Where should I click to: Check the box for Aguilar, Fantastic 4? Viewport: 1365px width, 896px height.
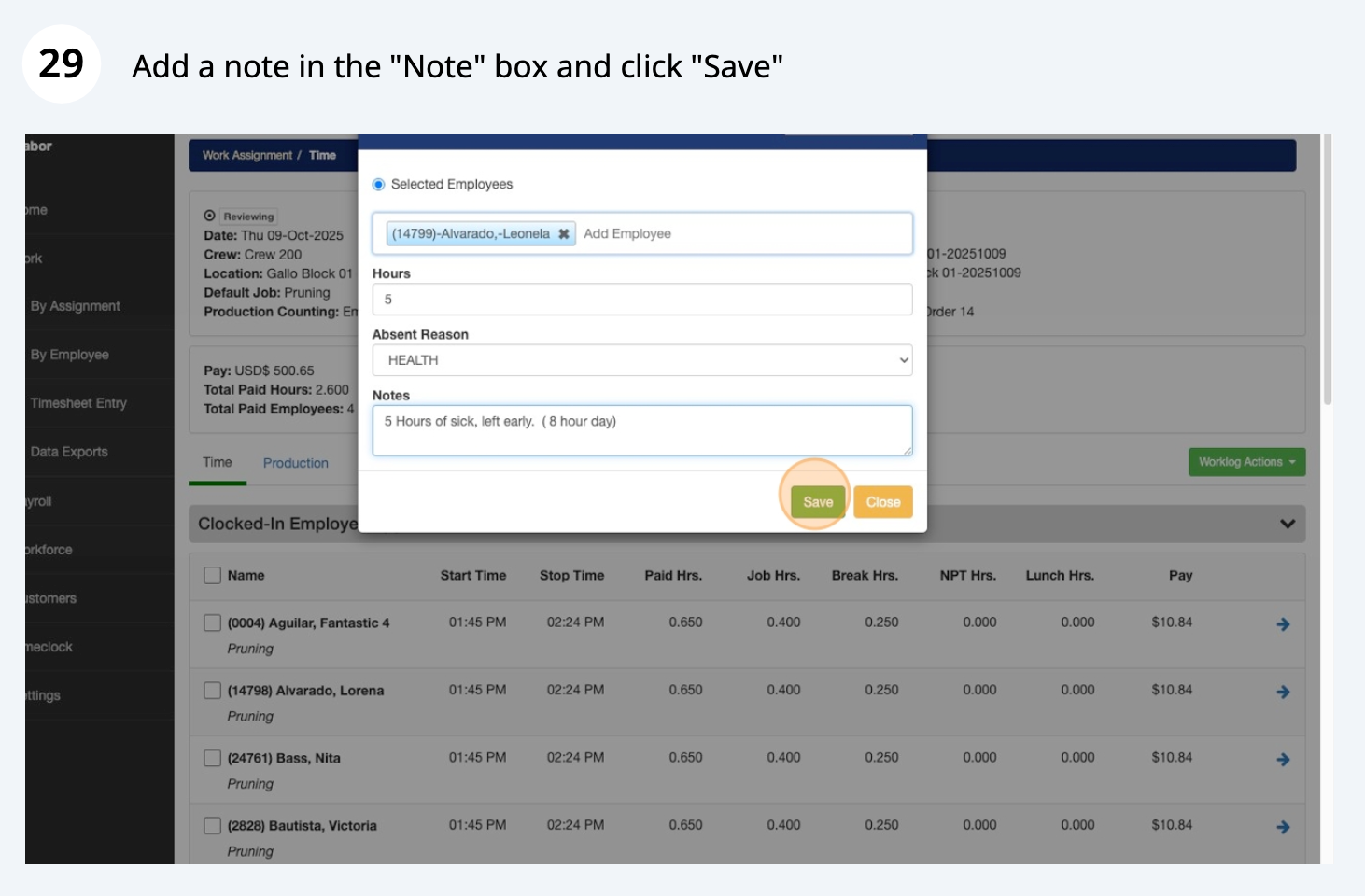[213, 623]
